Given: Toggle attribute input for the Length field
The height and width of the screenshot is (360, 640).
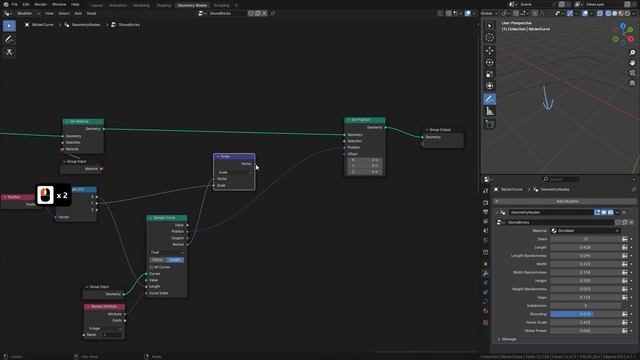Looking at the screenshot, I should 624,247.
